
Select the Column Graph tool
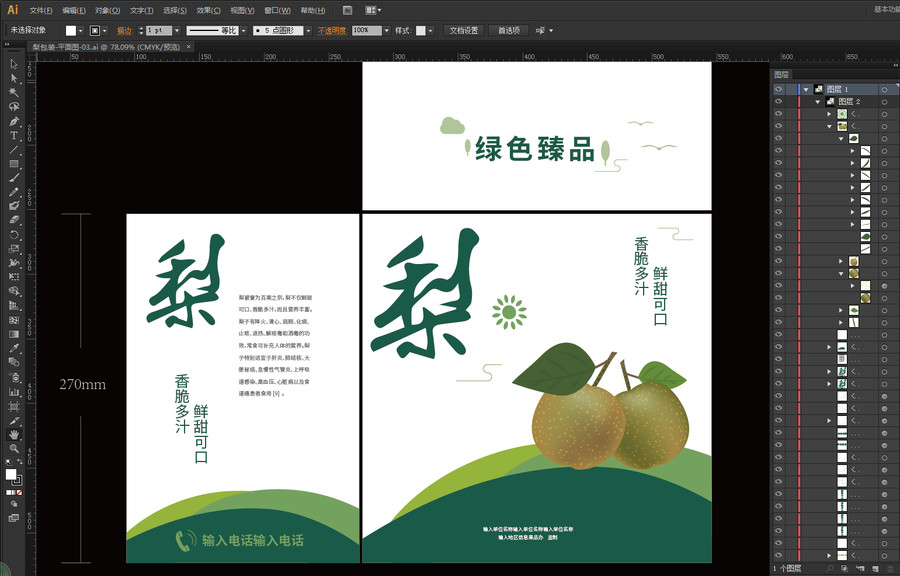[x=14, y=392]
